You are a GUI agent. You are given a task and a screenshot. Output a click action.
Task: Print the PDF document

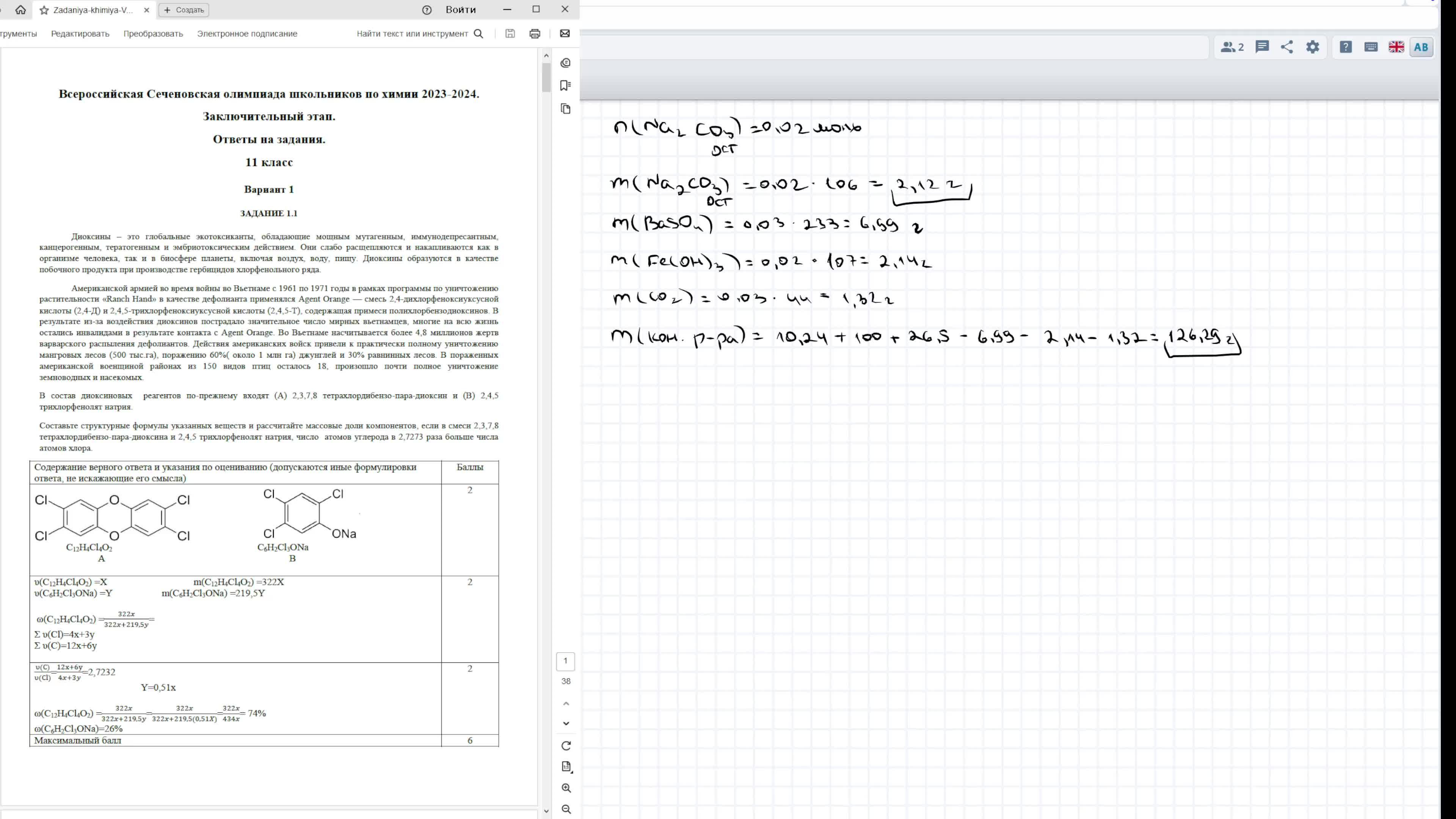pyautogui.click(x=535, y=33)
